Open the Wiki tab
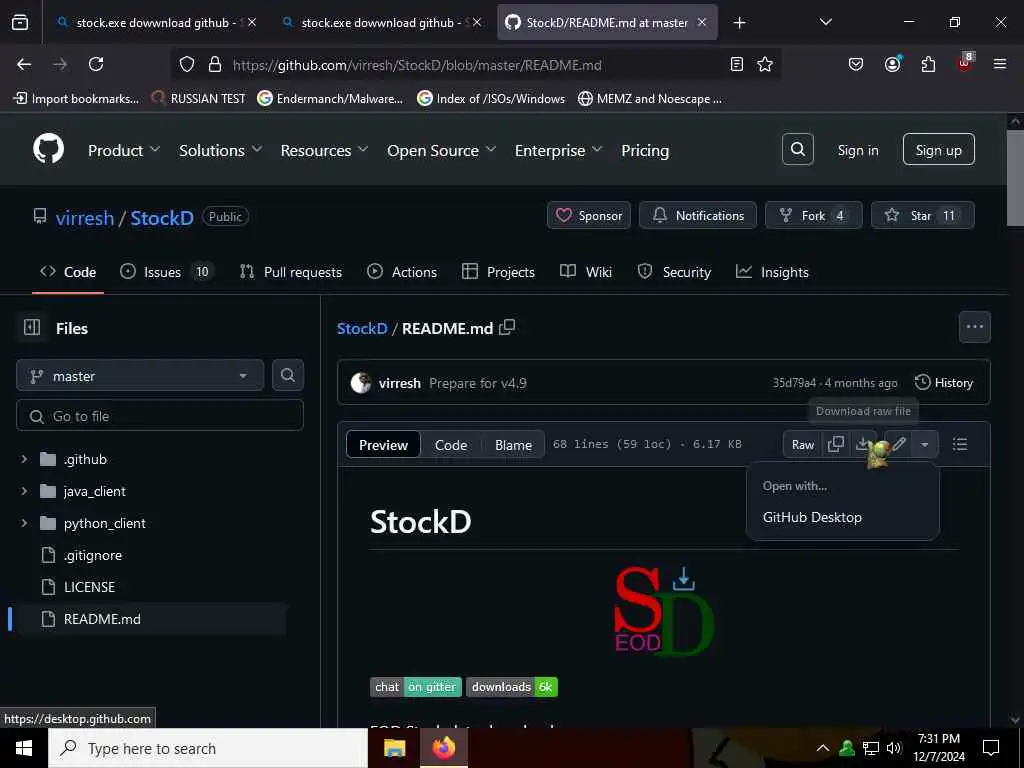1024x768 pixels. 586,272
